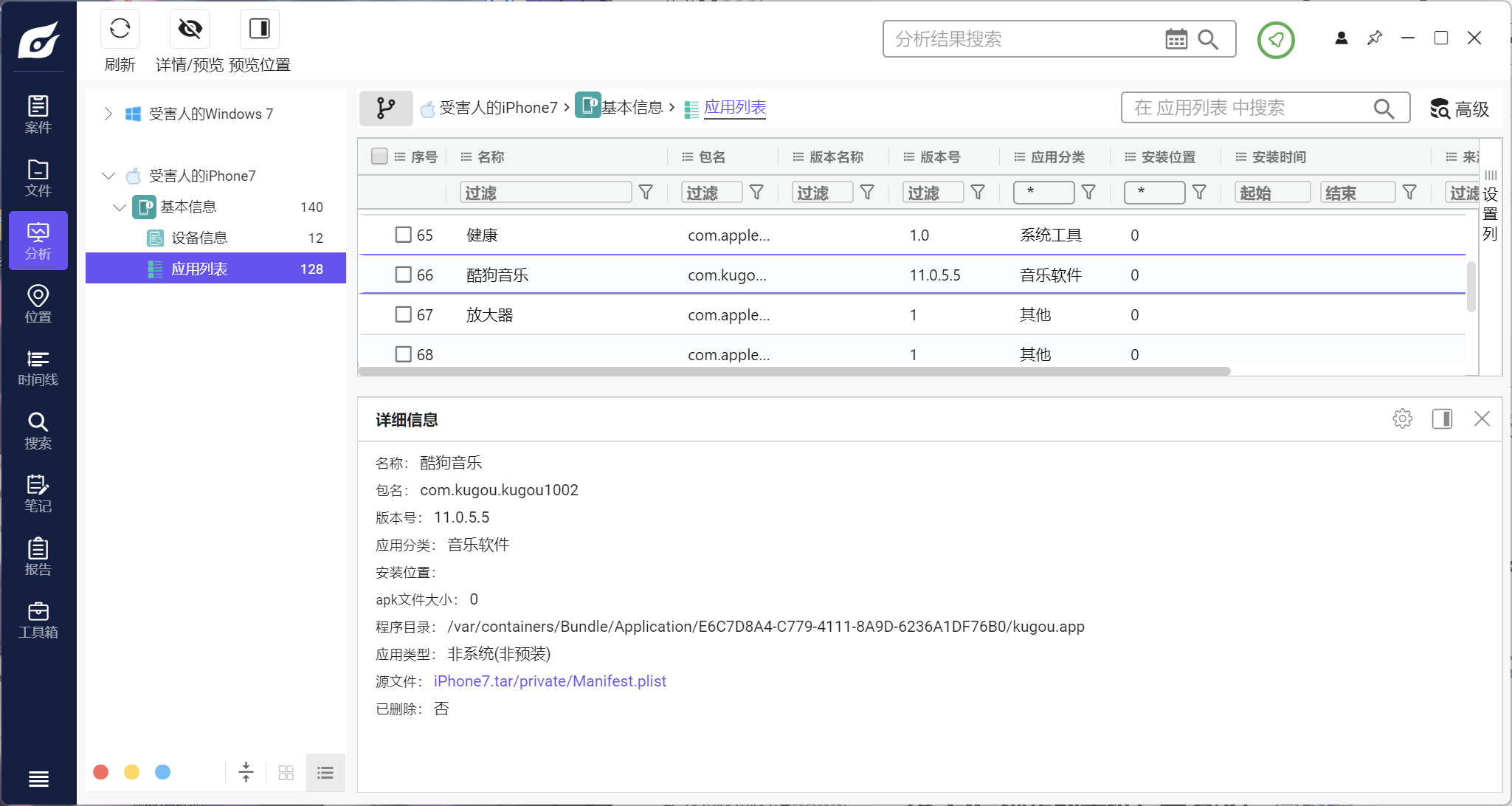Open the user account icon
The image size is (1512, 806).
(x=1342, y=38)
